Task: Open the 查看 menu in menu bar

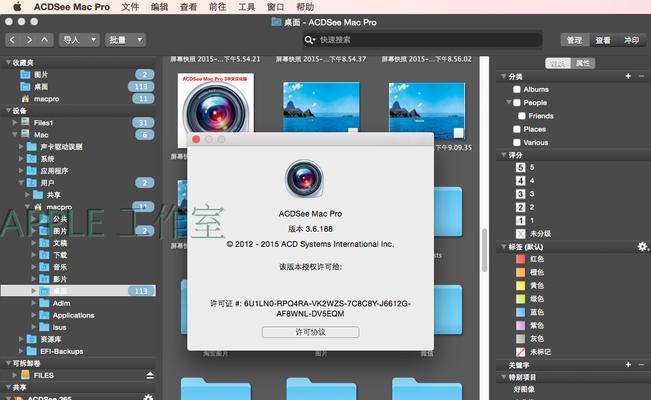Action: click(x=188, y=7)
